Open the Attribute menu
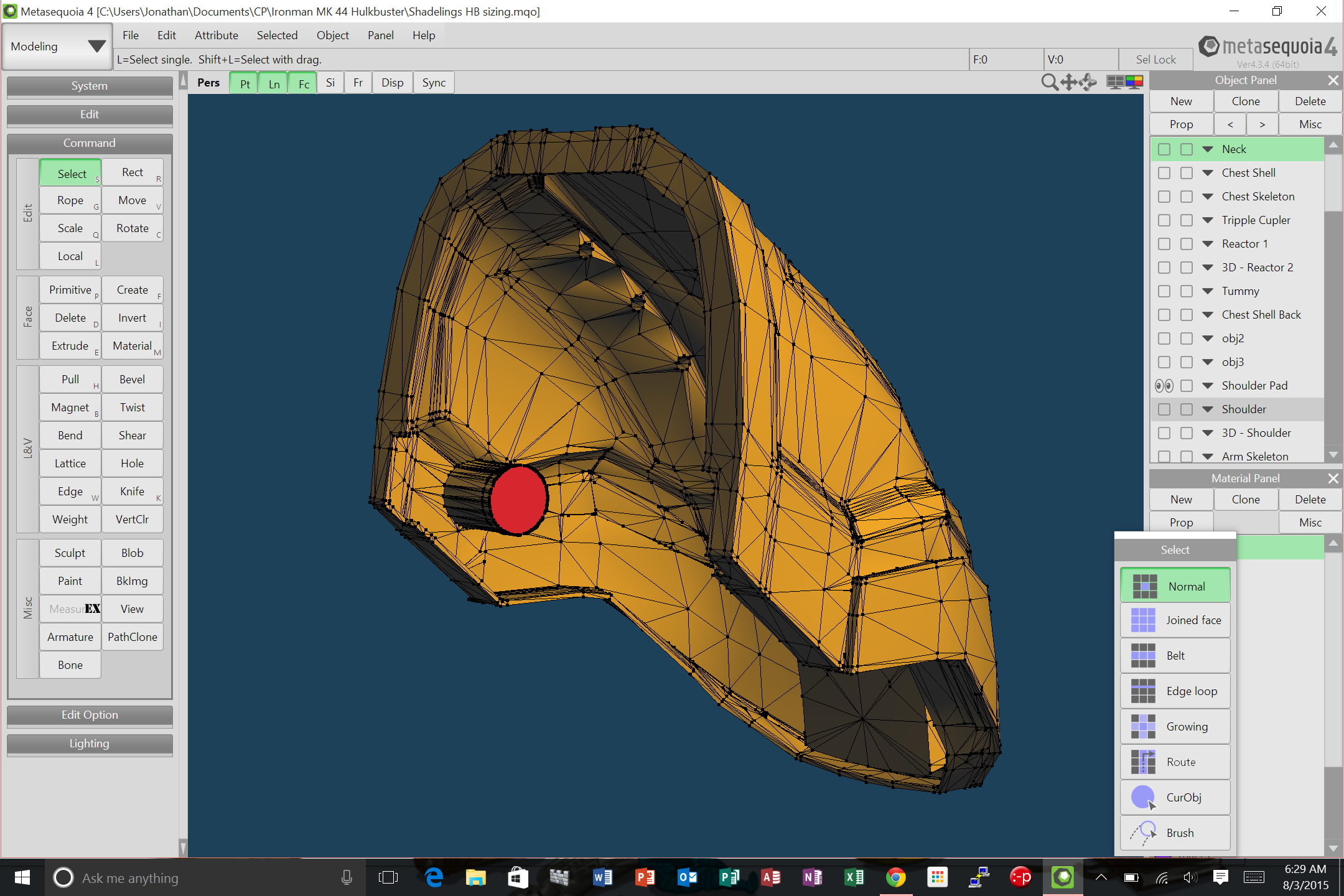 pos(217,35)
